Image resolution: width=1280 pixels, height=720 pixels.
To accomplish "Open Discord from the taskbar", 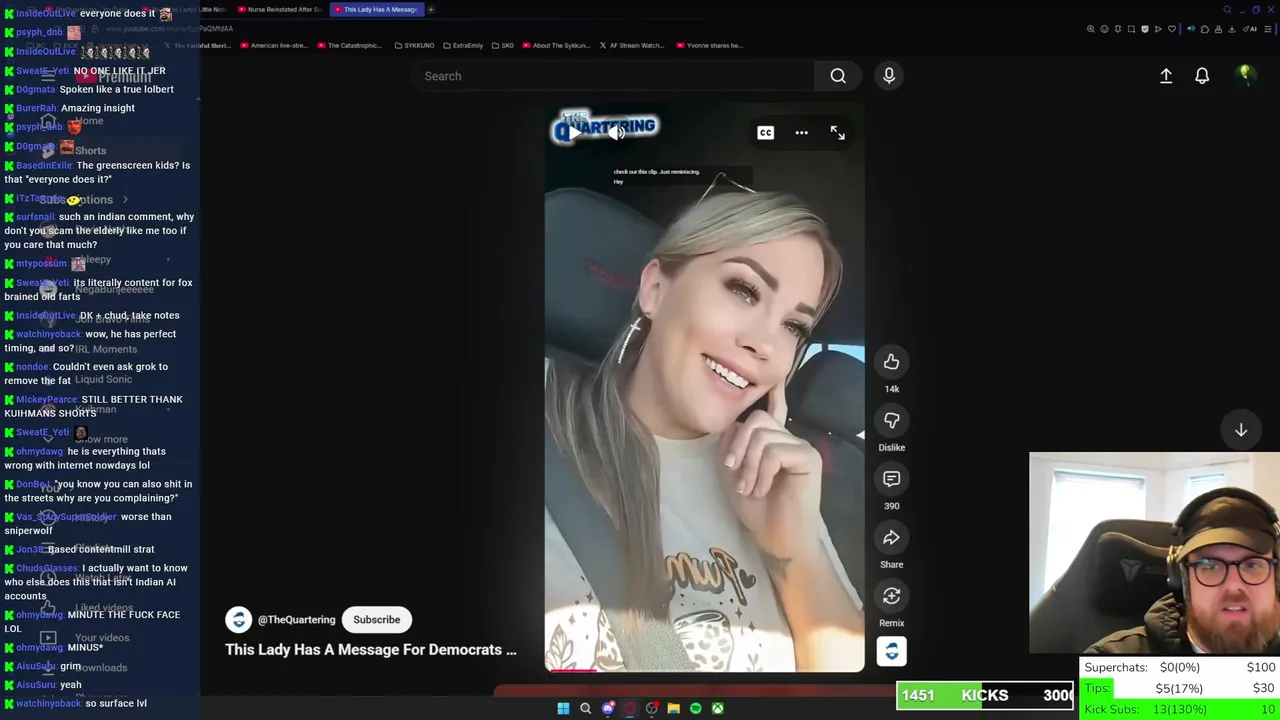I will pos(607,708).
